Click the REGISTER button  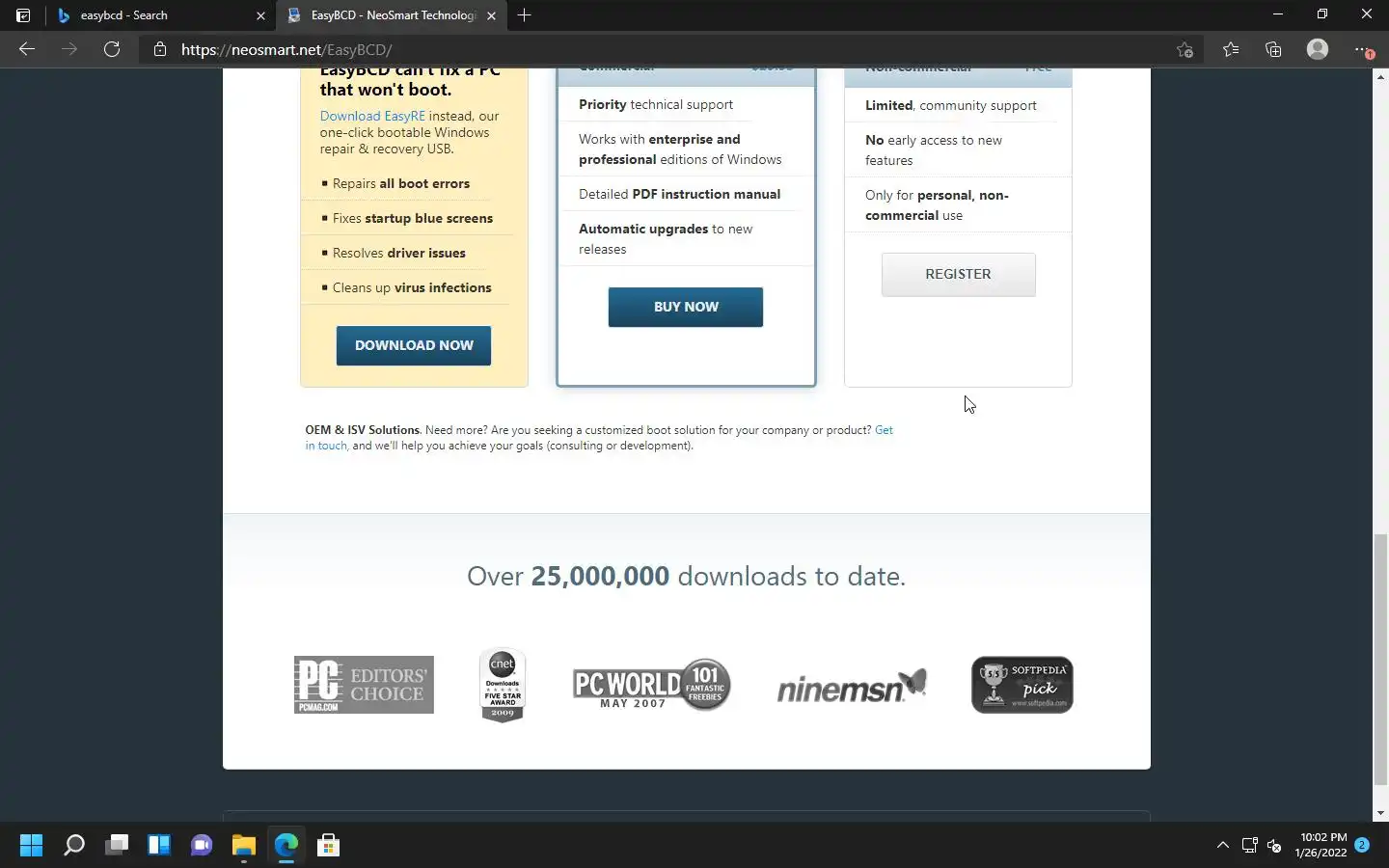coord(958,274)
